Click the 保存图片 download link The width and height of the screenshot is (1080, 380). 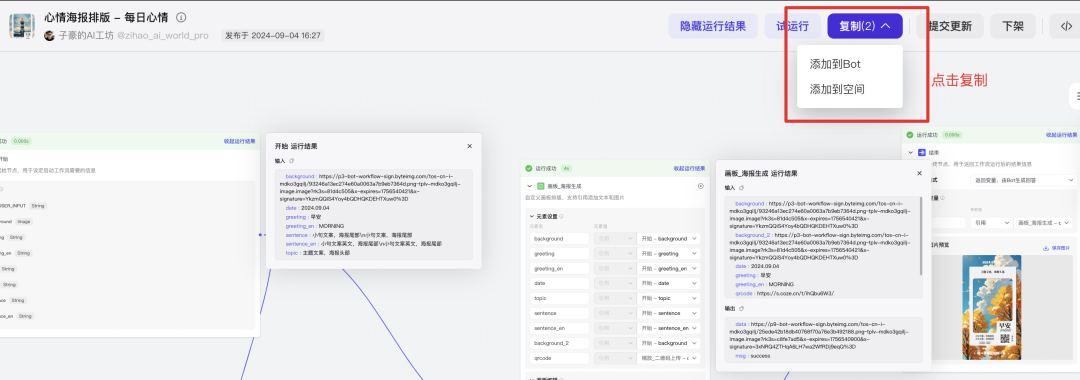point(1057,248)
